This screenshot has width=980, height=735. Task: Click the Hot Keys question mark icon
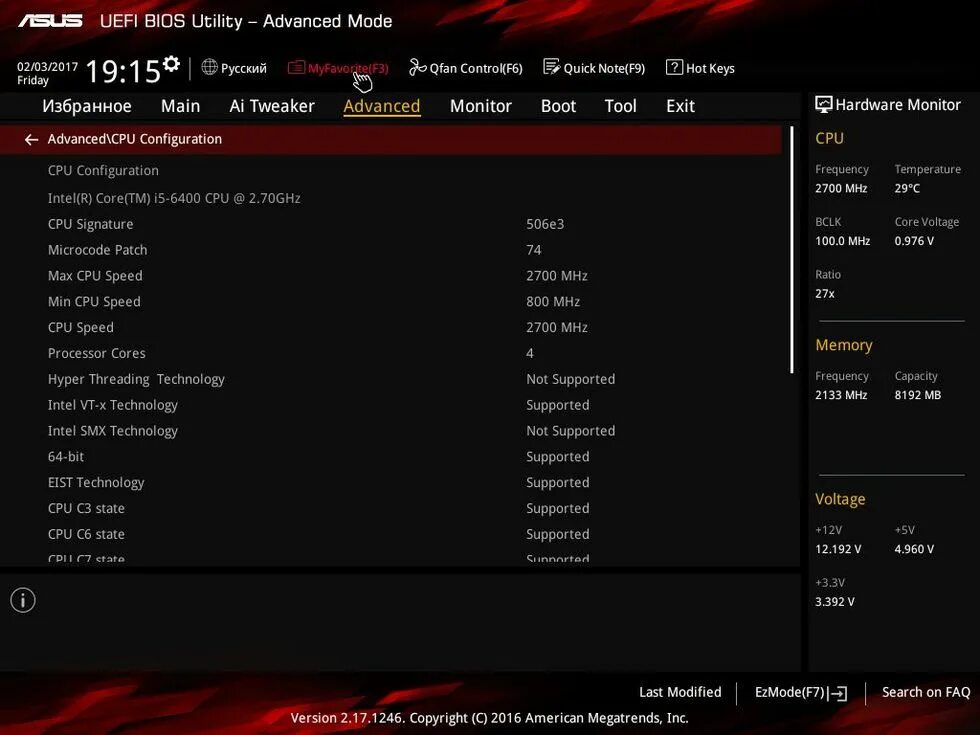(x=674, y=67)
